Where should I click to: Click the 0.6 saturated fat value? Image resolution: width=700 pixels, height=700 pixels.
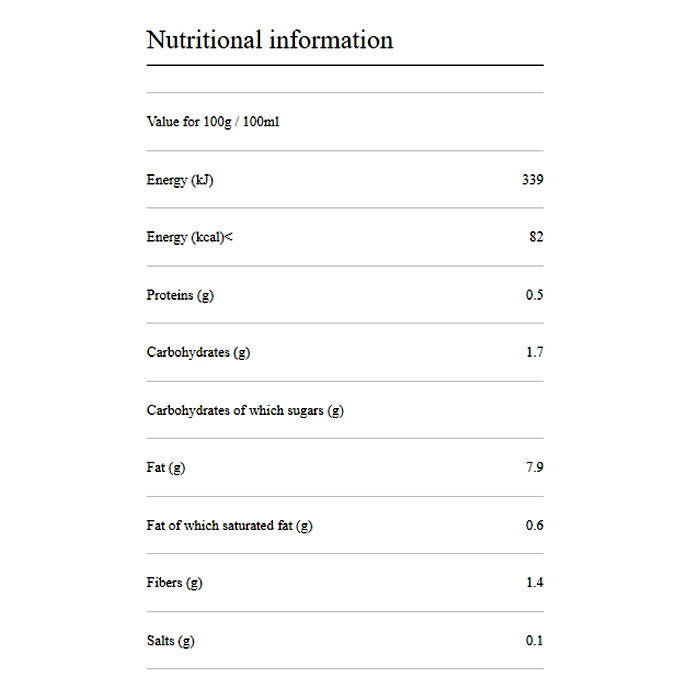point(534,525)
